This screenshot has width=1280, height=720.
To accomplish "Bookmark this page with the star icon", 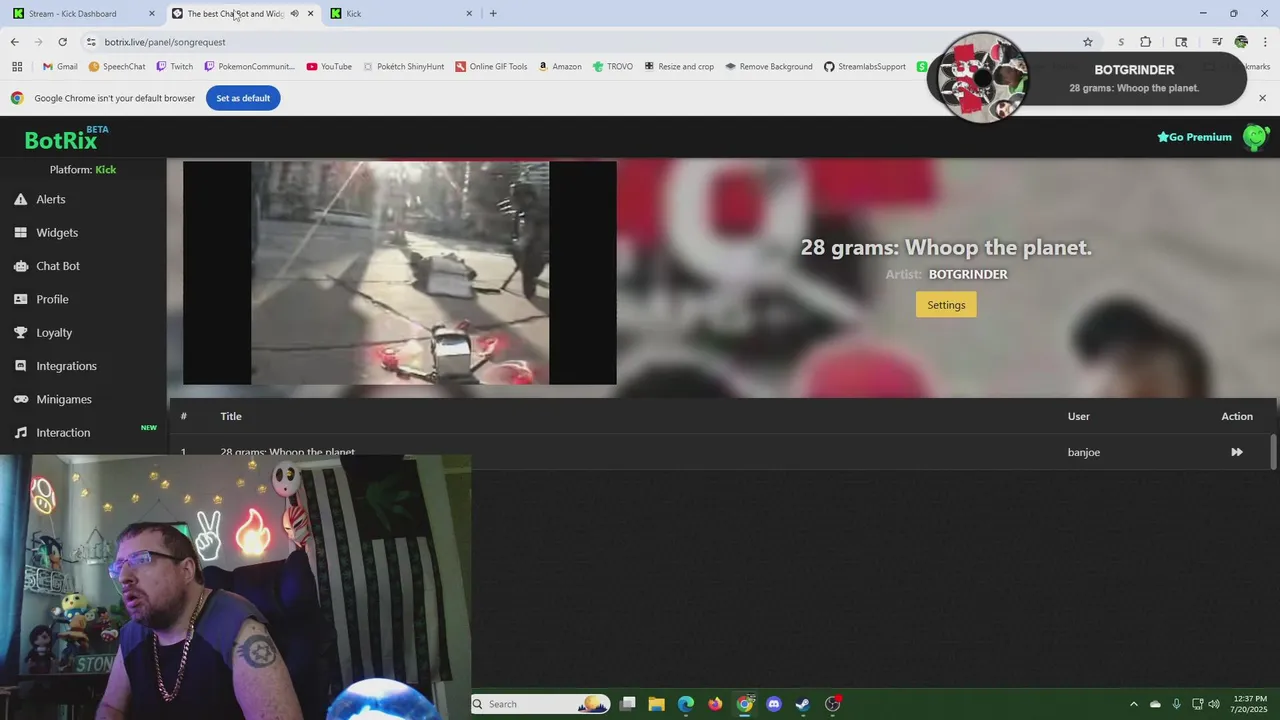I will pyautogui.click(x=1088, y=42).
